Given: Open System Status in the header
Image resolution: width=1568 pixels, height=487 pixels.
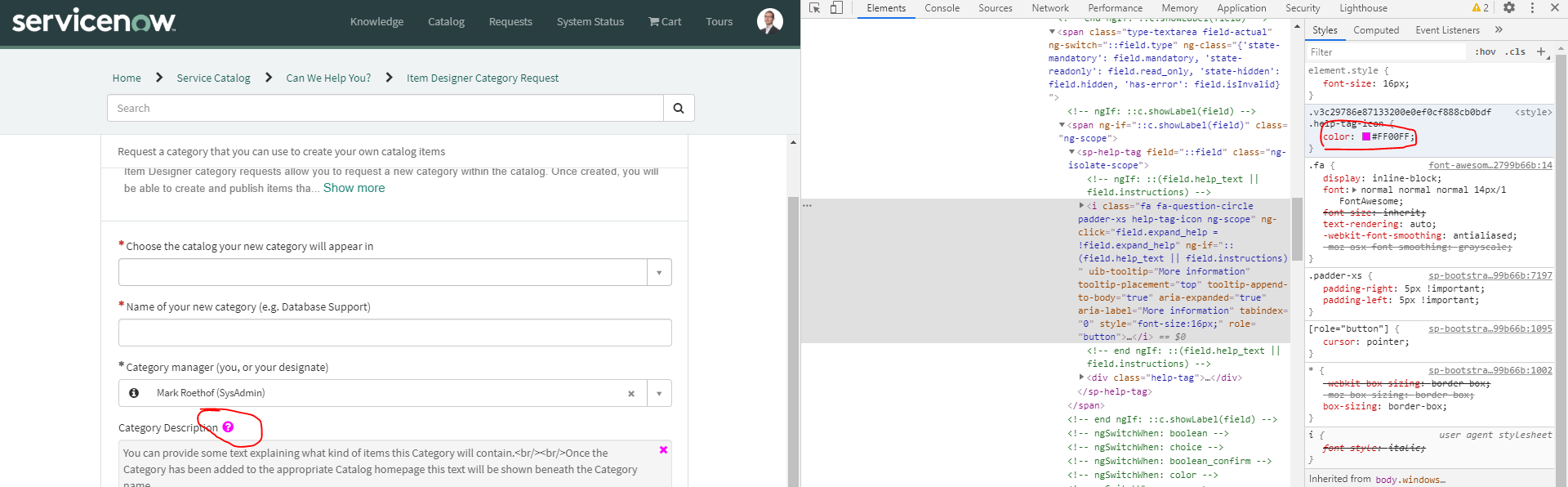Looking at the screenshot, I should pos(590,22).
